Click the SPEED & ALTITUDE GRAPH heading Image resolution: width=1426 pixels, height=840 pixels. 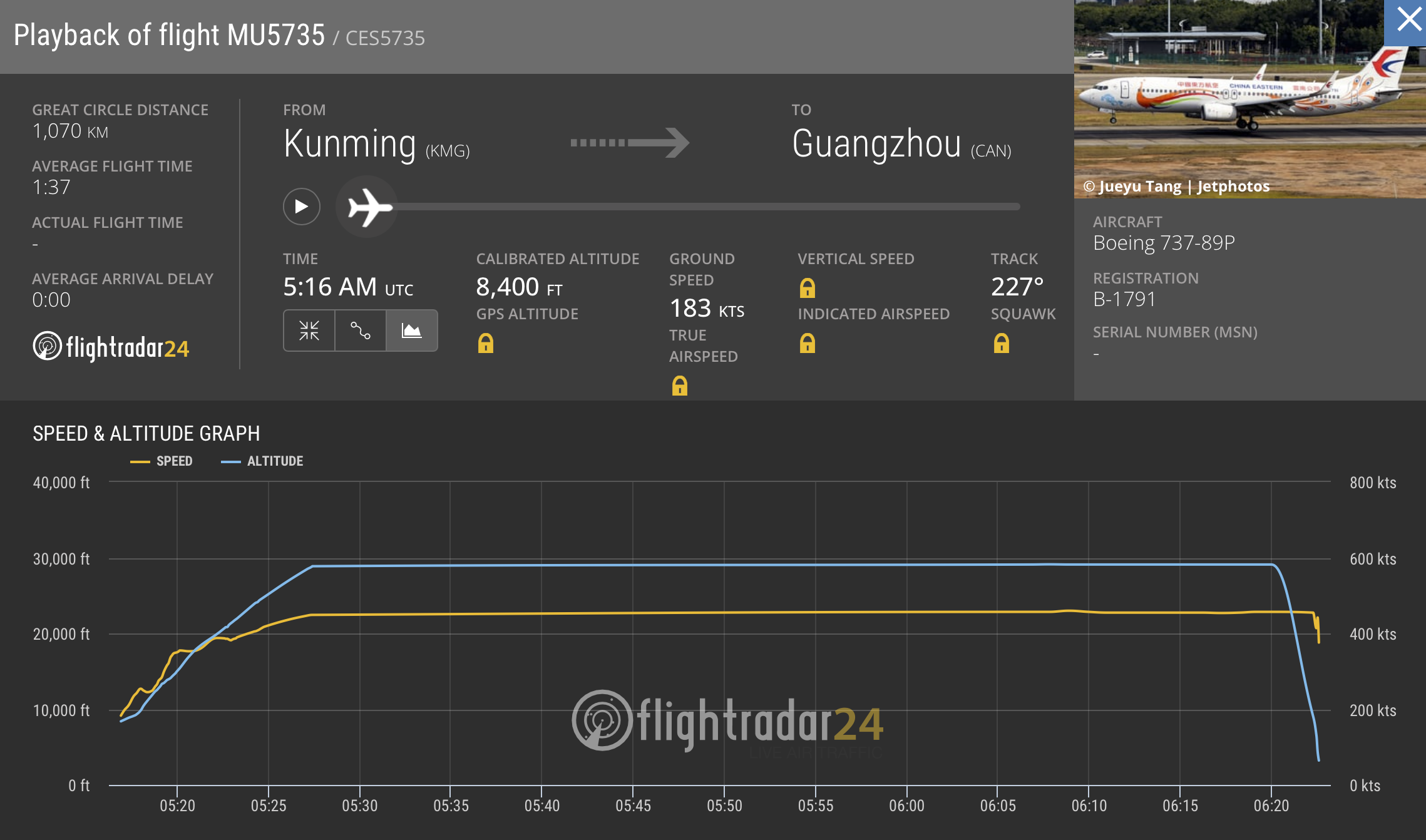click(146, 433)
